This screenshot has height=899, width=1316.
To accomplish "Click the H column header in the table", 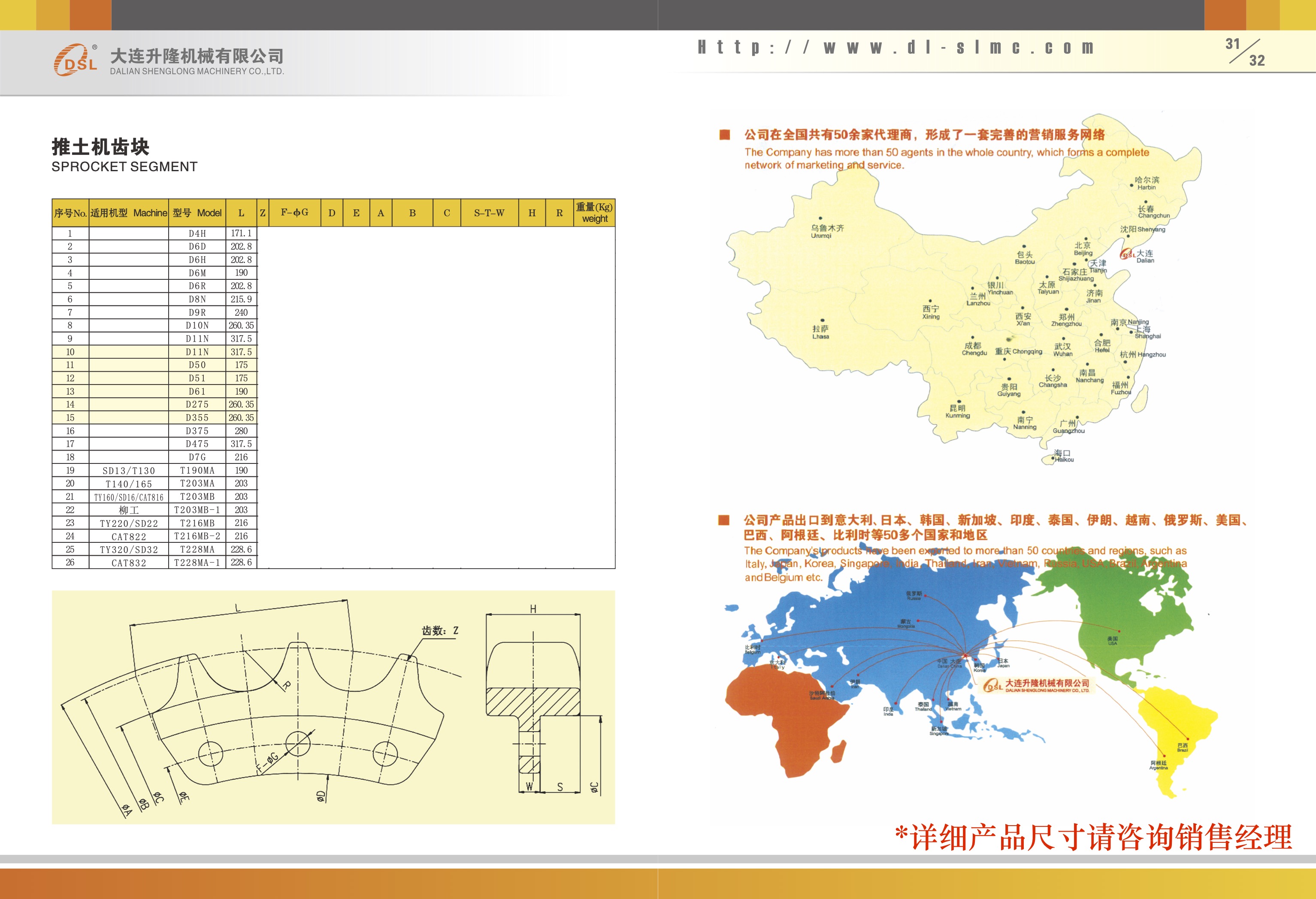I will pyautogui.click(x=532, y=213).
